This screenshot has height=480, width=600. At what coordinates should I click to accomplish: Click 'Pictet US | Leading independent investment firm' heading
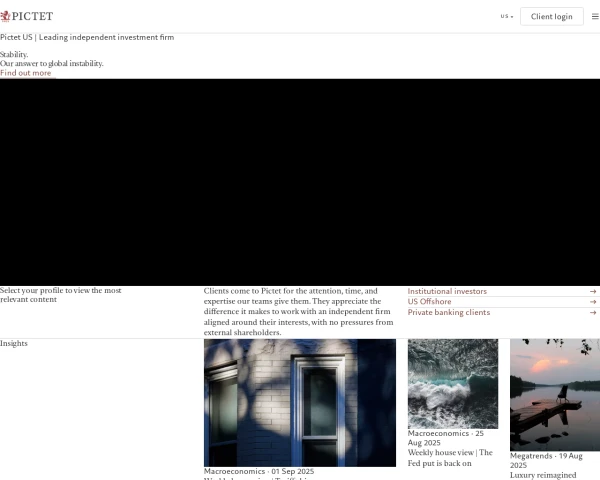(87, 37)
